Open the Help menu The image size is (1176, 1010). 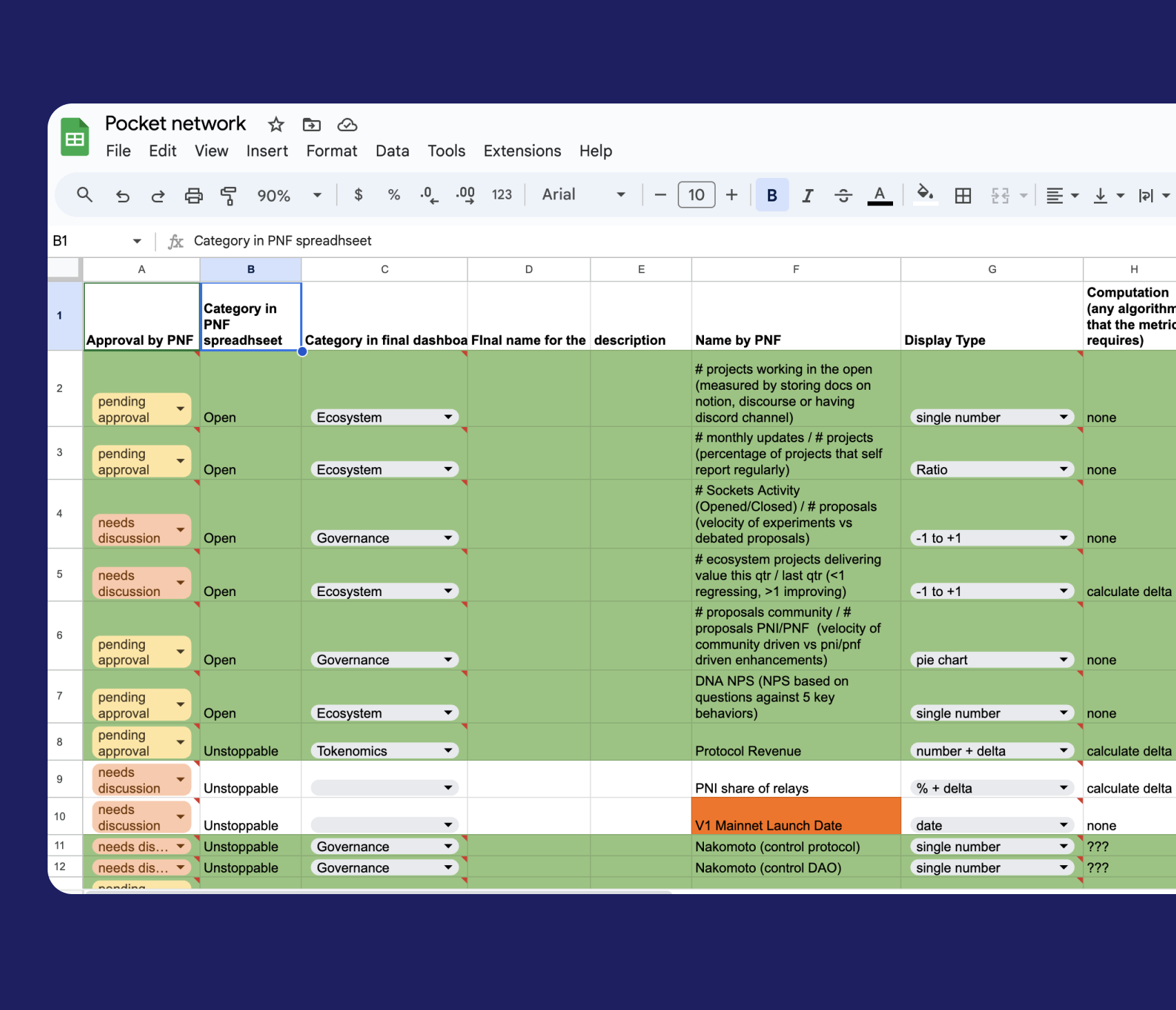[596, 151]
